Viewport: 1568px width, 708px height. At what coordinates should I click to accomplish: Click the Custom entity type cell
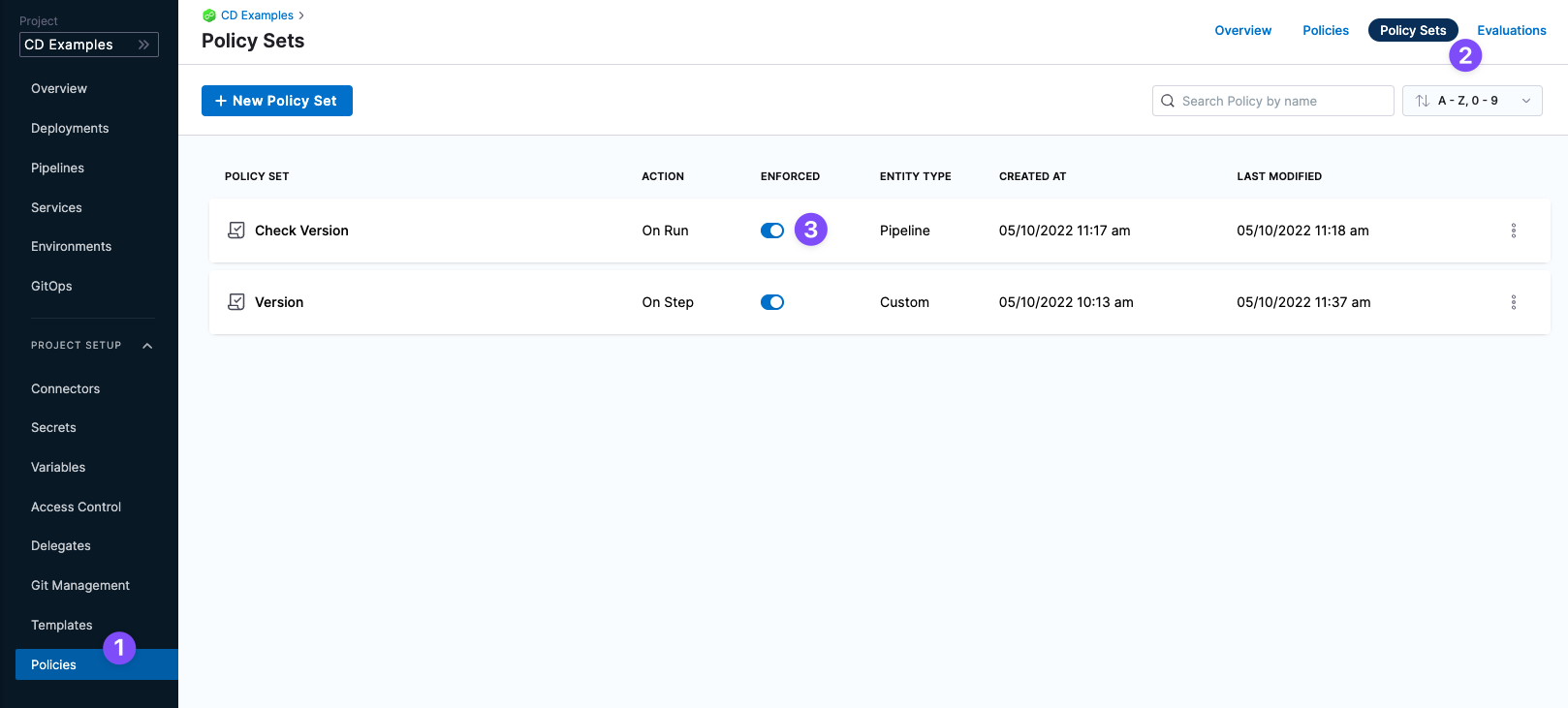click(x=904, y=302)
